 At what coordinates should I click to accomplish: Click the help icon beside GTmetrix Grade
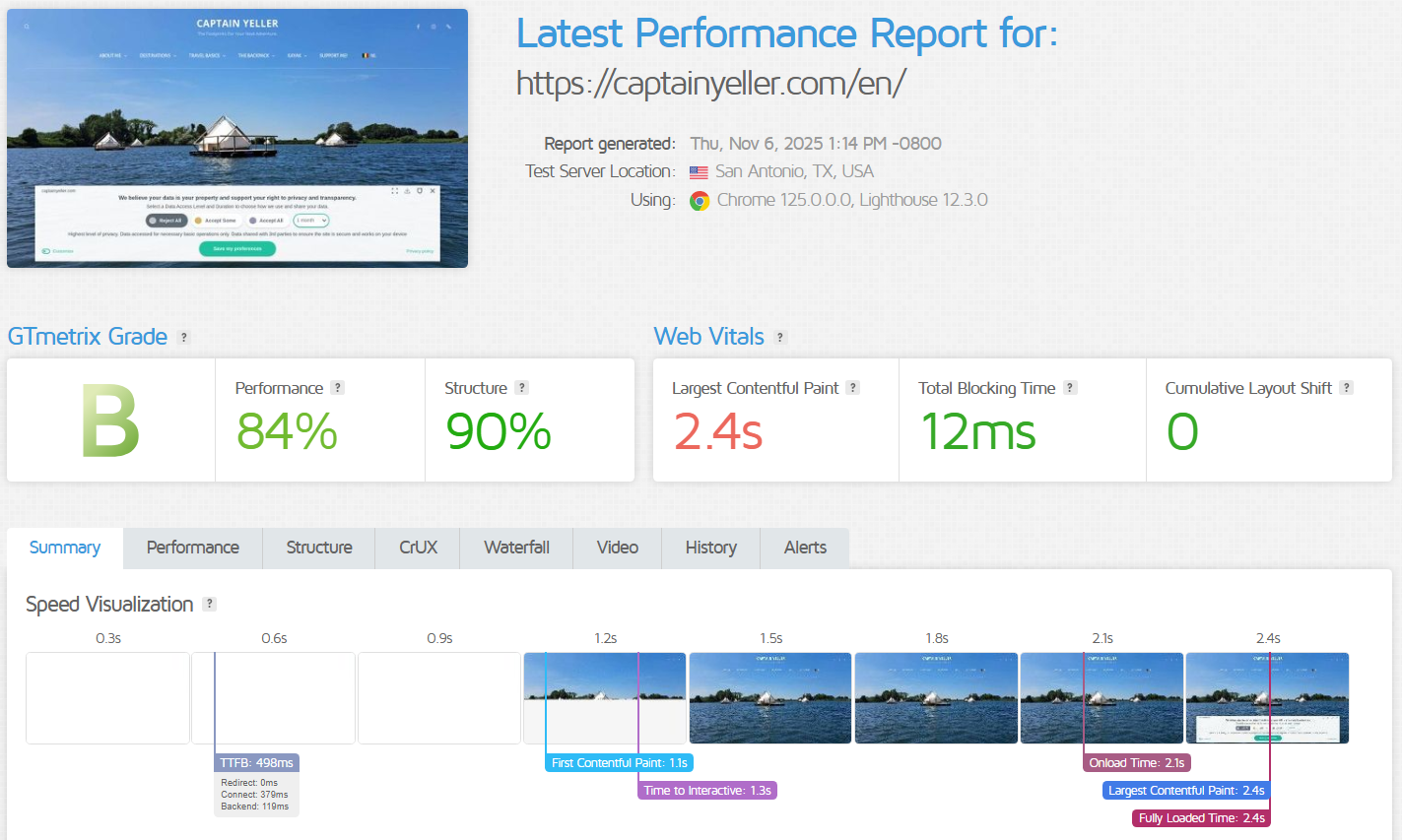tap(183, 337)
